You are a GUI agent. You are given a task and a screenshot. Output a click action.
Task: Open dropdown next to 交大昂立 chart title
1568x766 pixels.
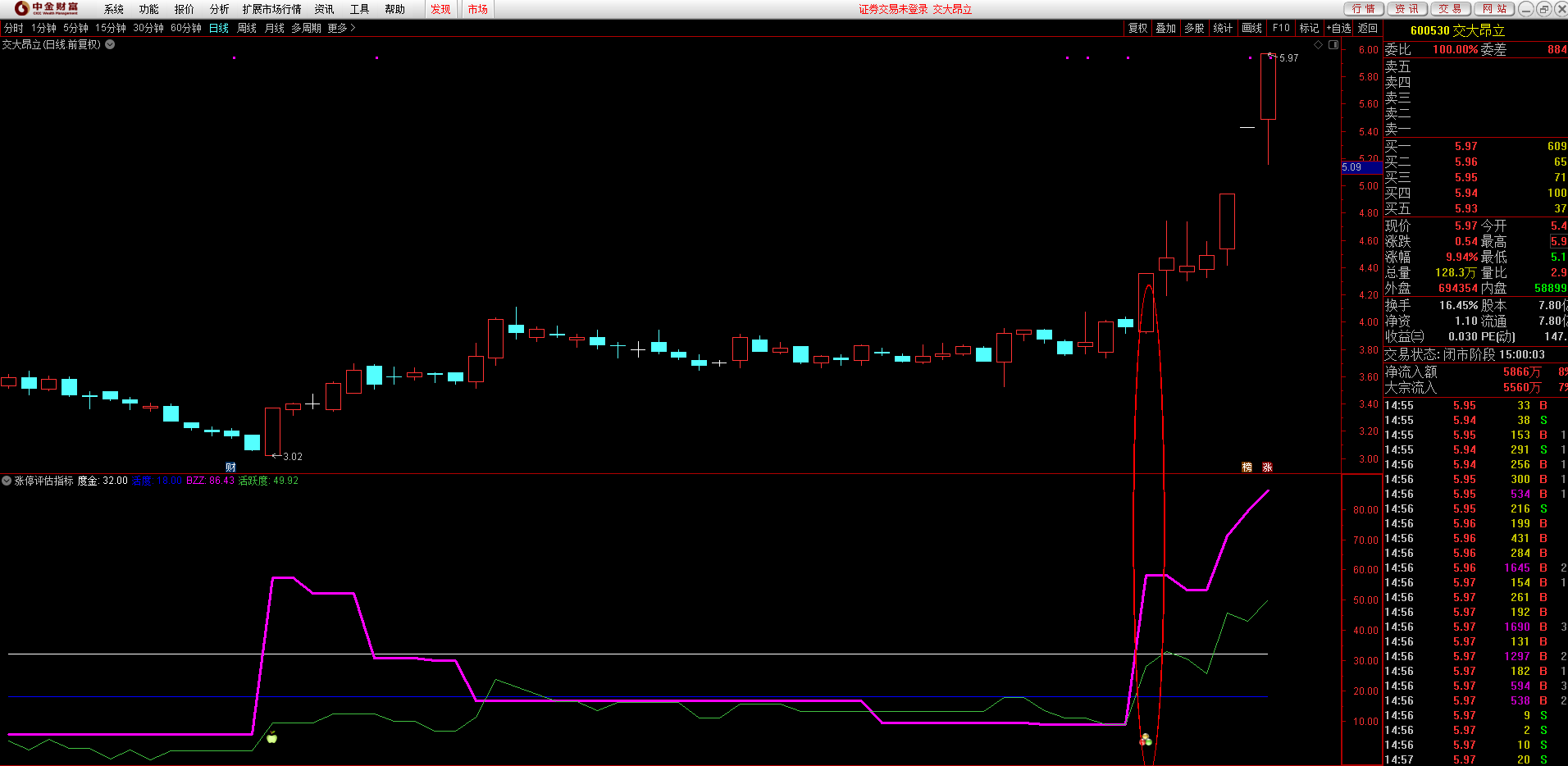(110, 45)
